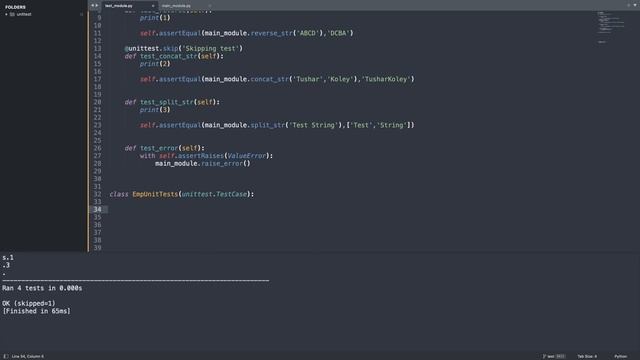
Task: Click the 'TusharKoley' string literal
Action: tap(386, 79)
